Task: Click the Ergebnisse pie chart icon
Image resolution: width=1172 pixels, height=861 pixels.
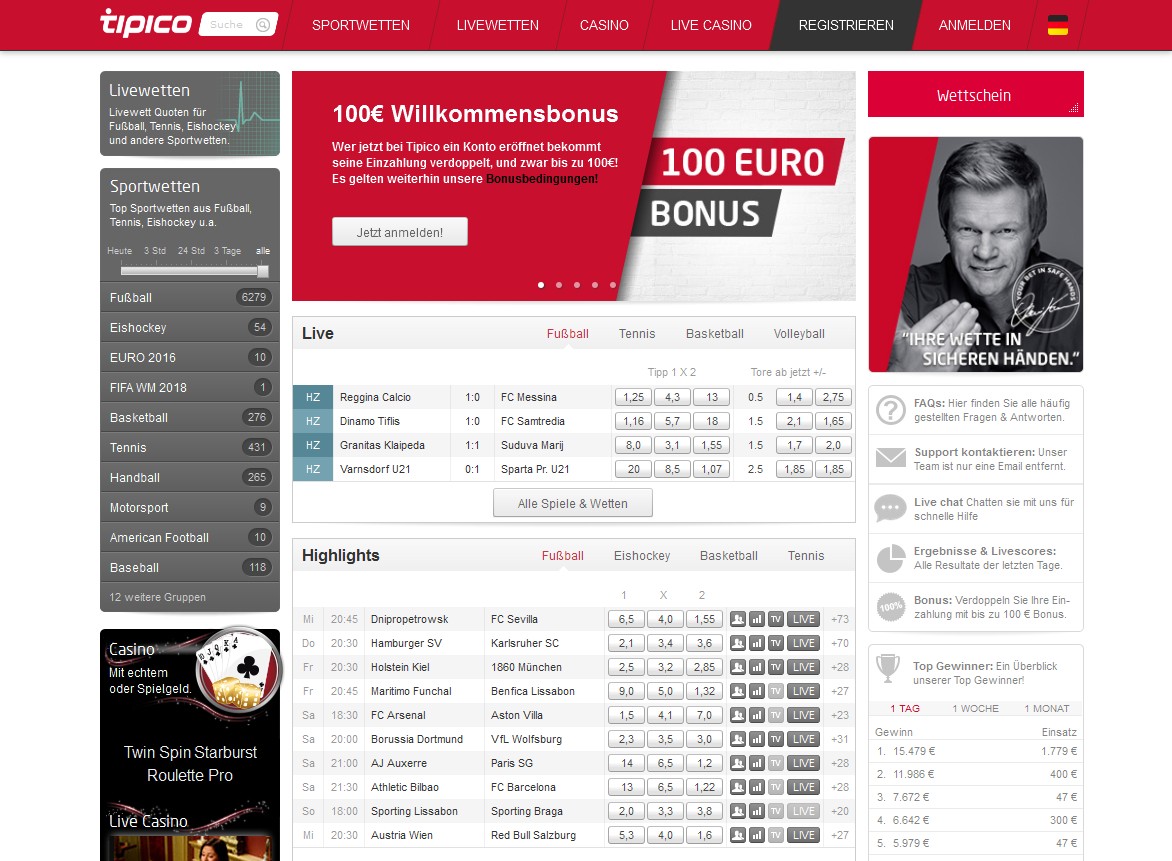Action: tap(890, 558)
